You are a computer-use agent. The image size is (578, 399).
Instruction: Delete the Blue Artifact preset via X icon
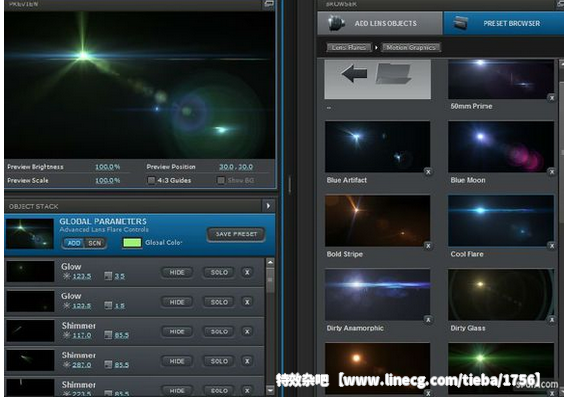[x=428, y=172]
